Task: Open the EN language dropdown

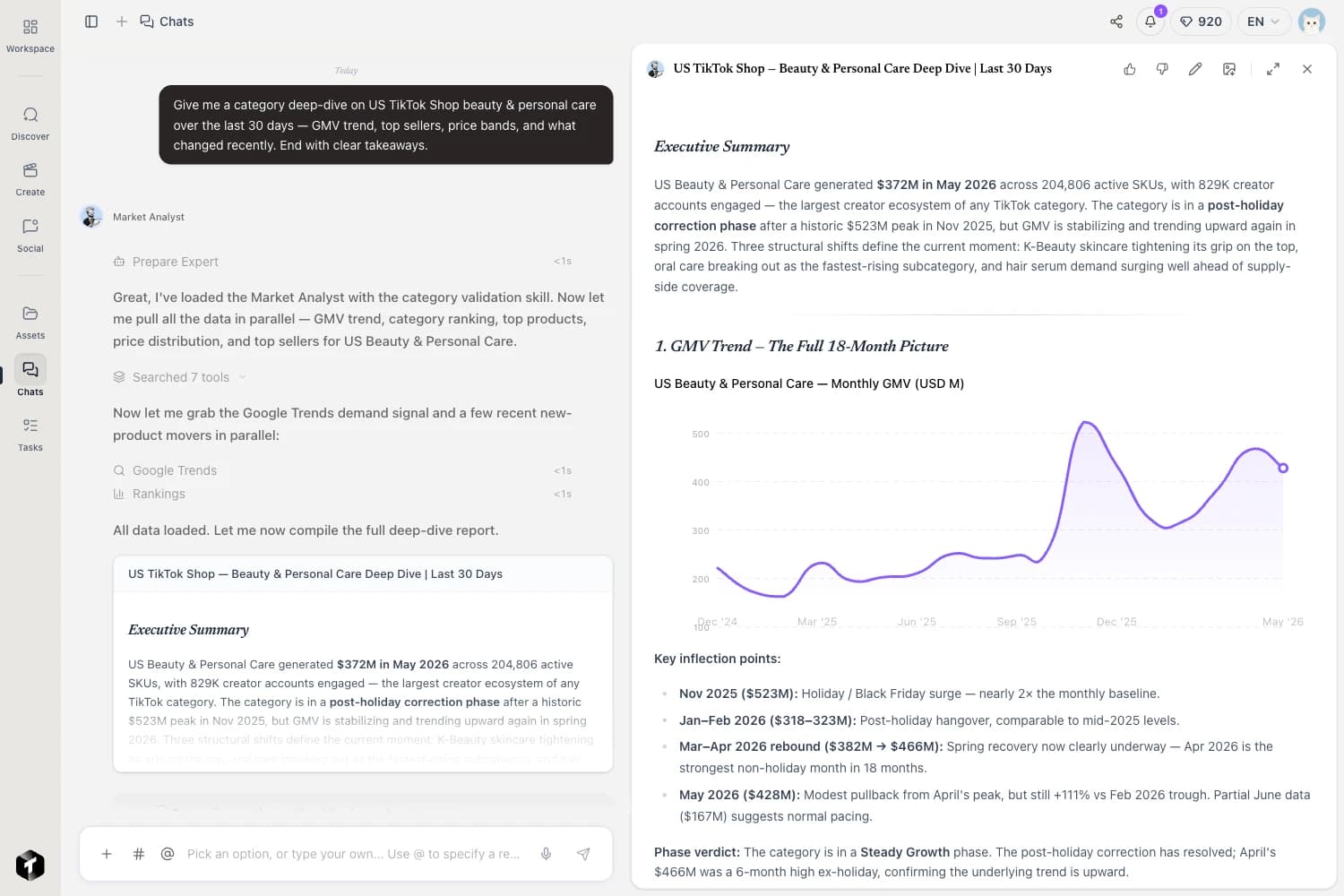Action: pos(1263,22)
